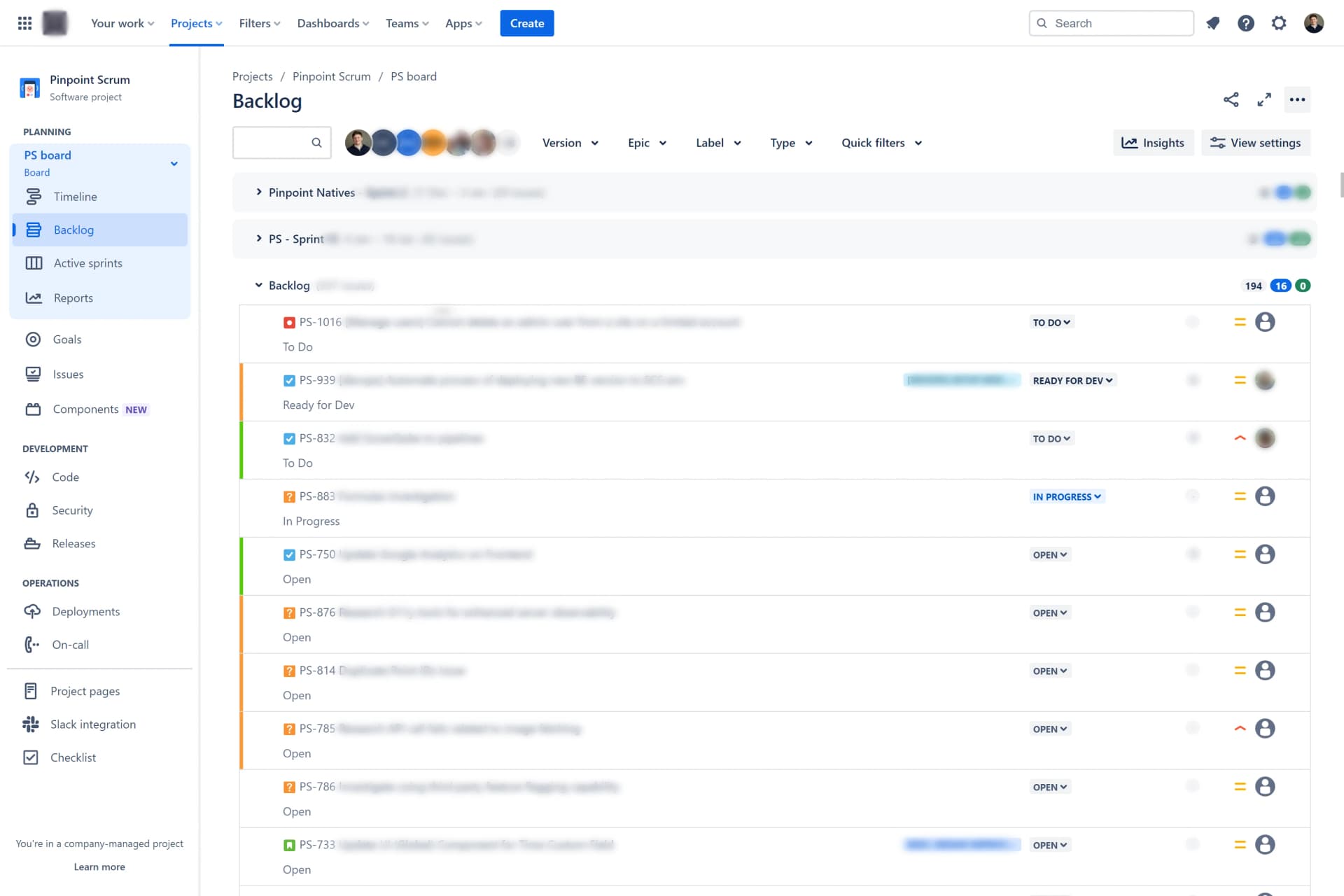Open the Projects menu

[196, 23]
